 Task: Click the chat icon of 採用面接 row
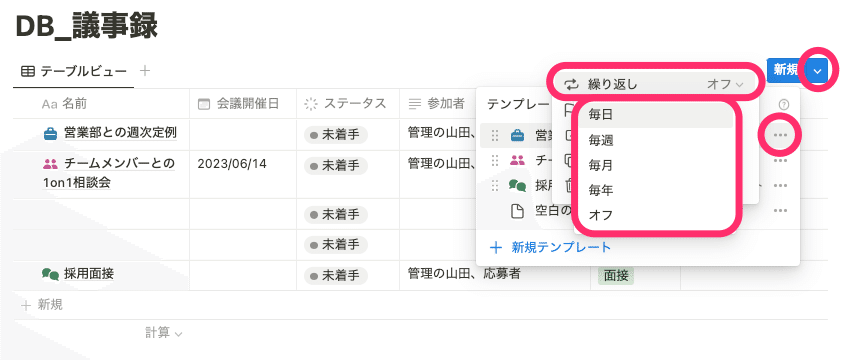[x=50, y=275]
